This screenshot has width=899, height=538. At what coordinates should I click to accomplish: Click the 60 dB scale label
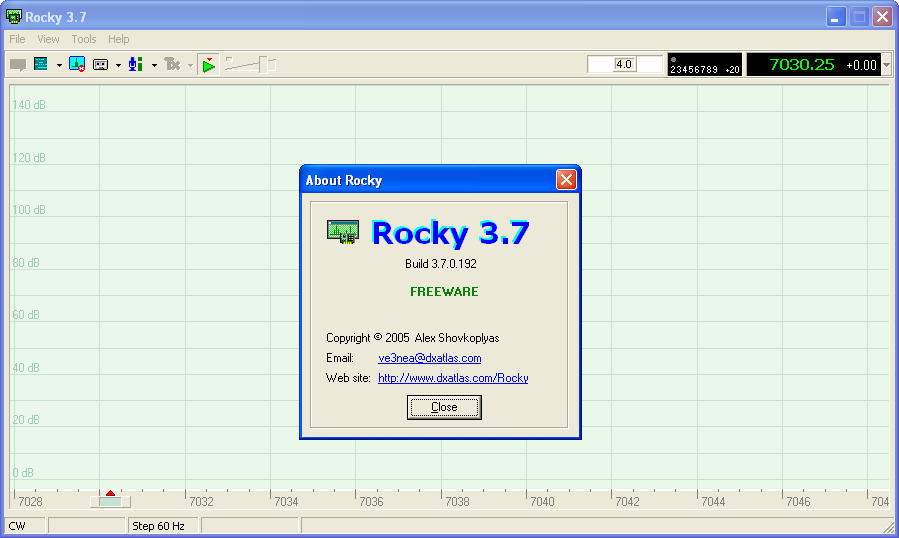tap(26, 315)
